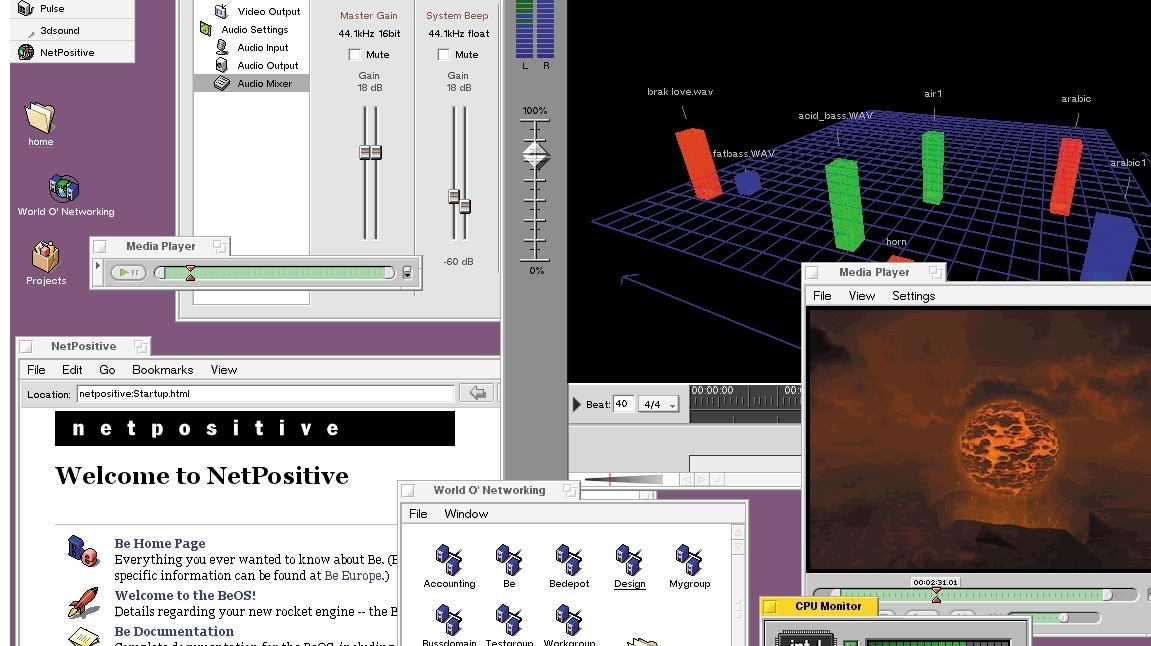1151x646 pixels.
Task: Open the Bookmarks menu in NetPositive
Action: pos(162,369)
